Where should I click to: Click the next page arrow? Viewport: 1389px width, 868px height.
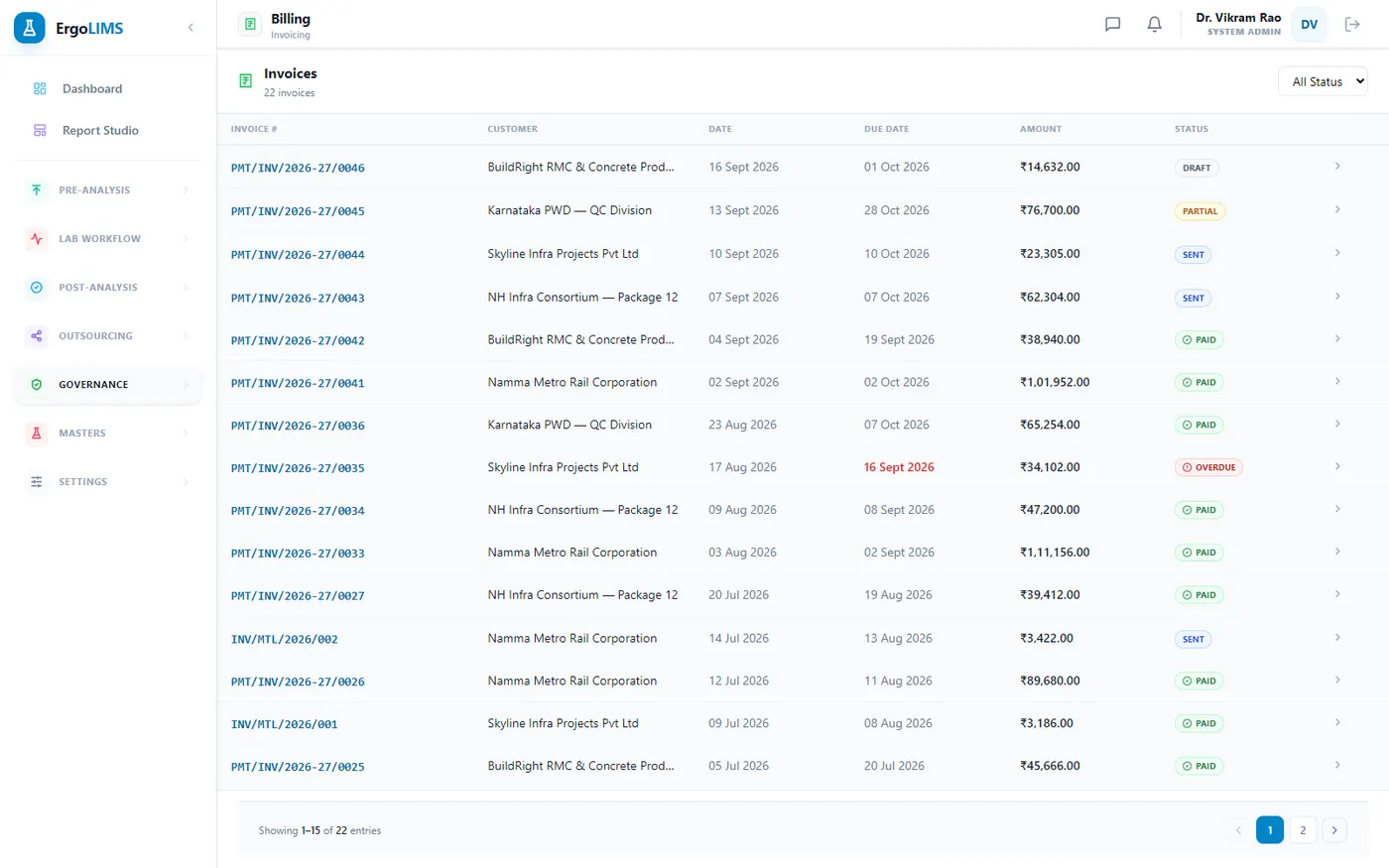click(1334, 829)
